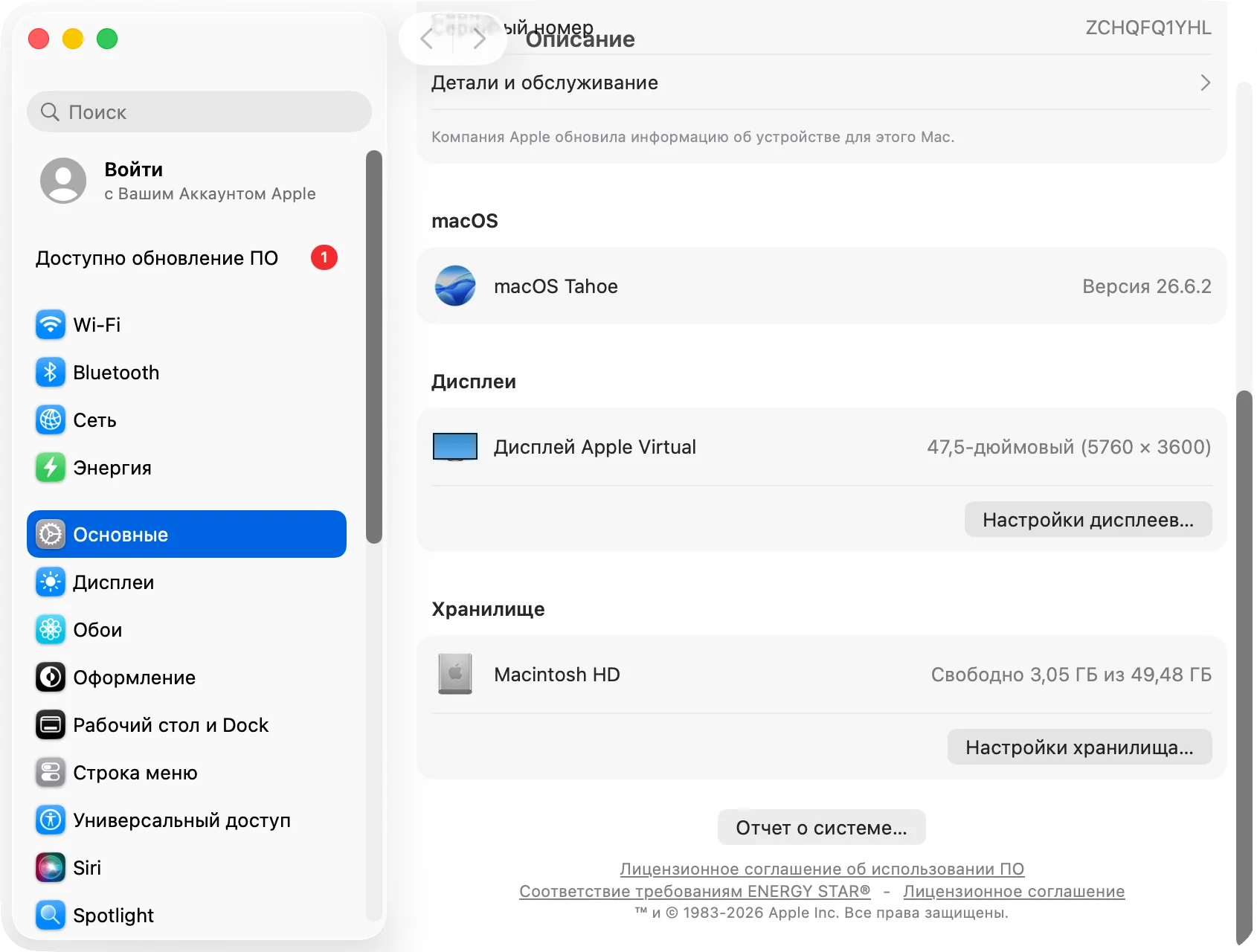
Task: Click the macOS Tahoe logo icon
Action: coord(455,286)
